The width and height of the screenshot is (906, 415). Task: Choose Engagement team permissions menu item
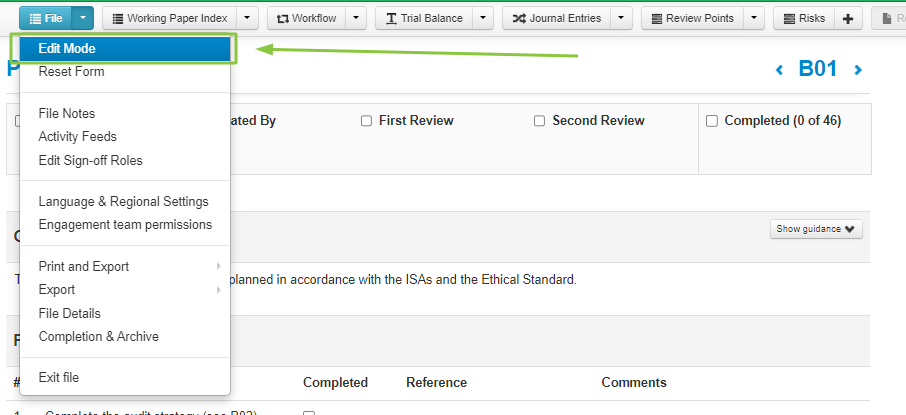[125, 224]
